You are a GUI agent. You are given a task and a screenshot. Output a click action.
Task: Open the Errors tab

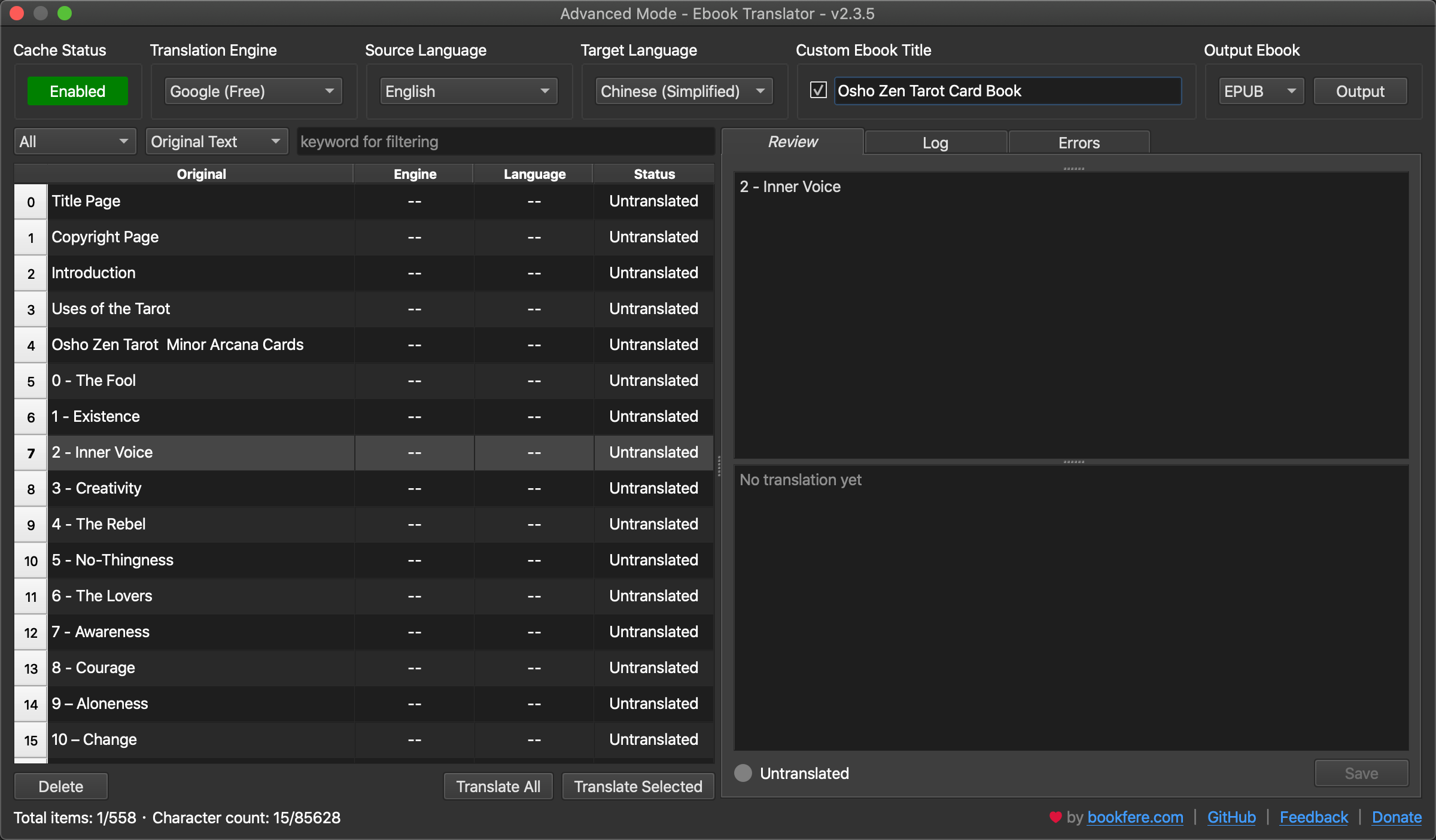[1079, 142]
